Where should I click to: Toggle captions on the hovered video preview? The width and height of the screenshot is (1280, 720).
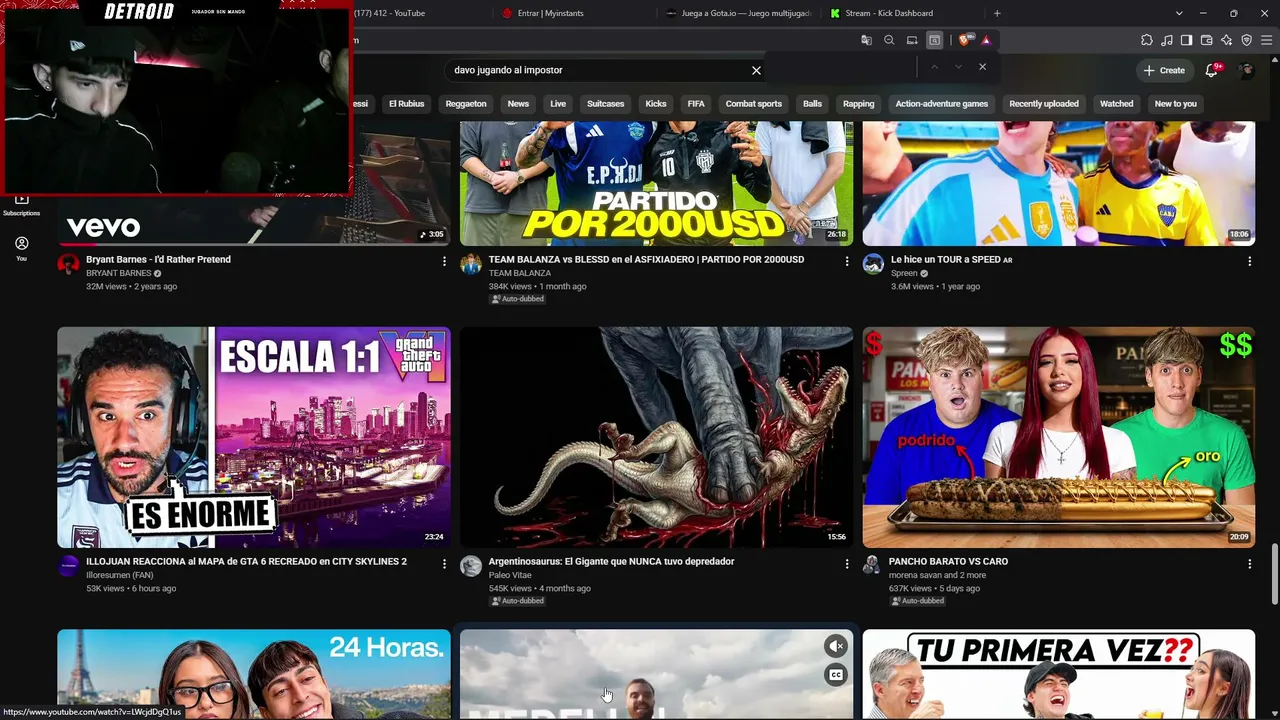click(x=836, y=675)
